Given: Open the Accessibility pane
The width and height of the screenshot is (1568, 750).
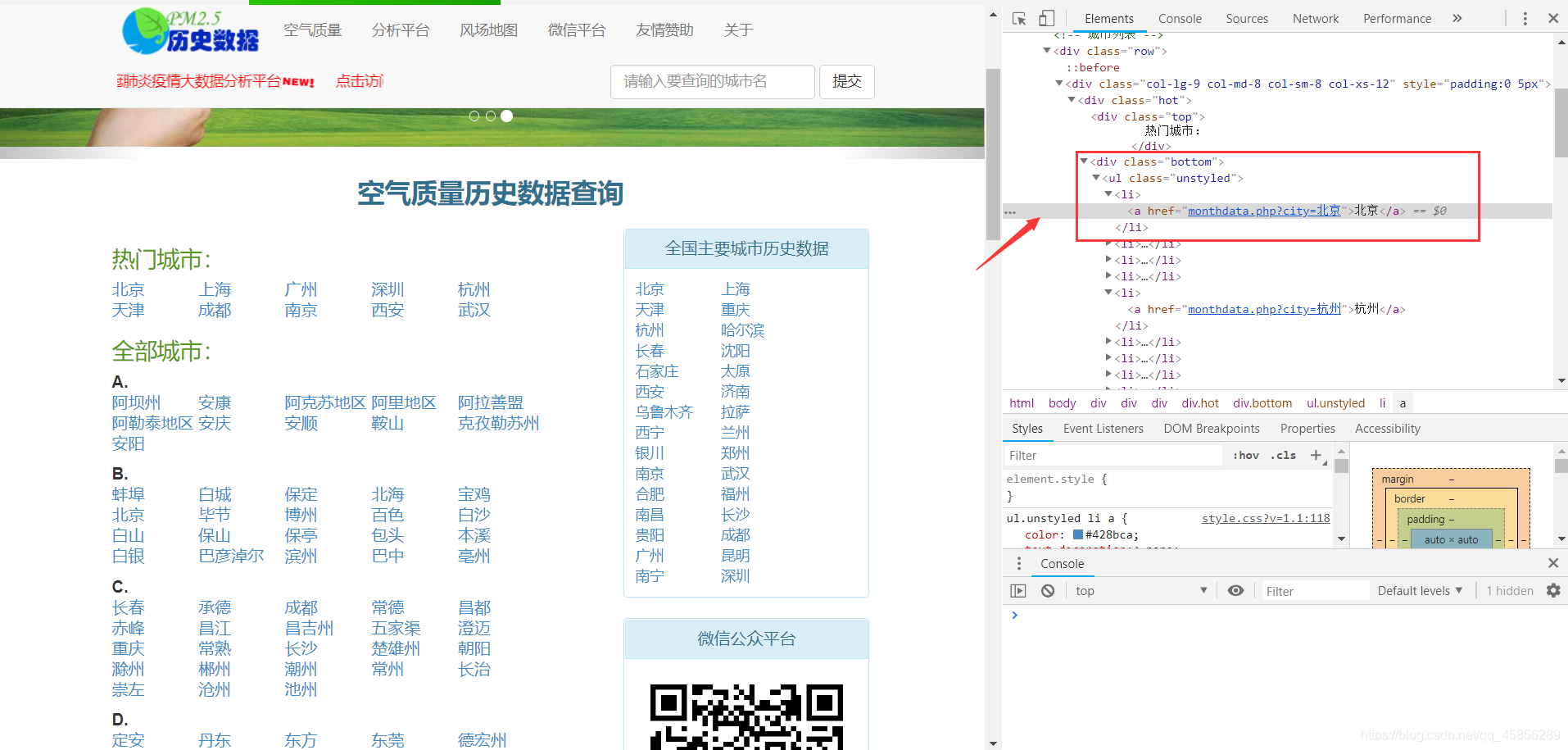Looking at the screenshot, I should click(x=1387, y=428).
